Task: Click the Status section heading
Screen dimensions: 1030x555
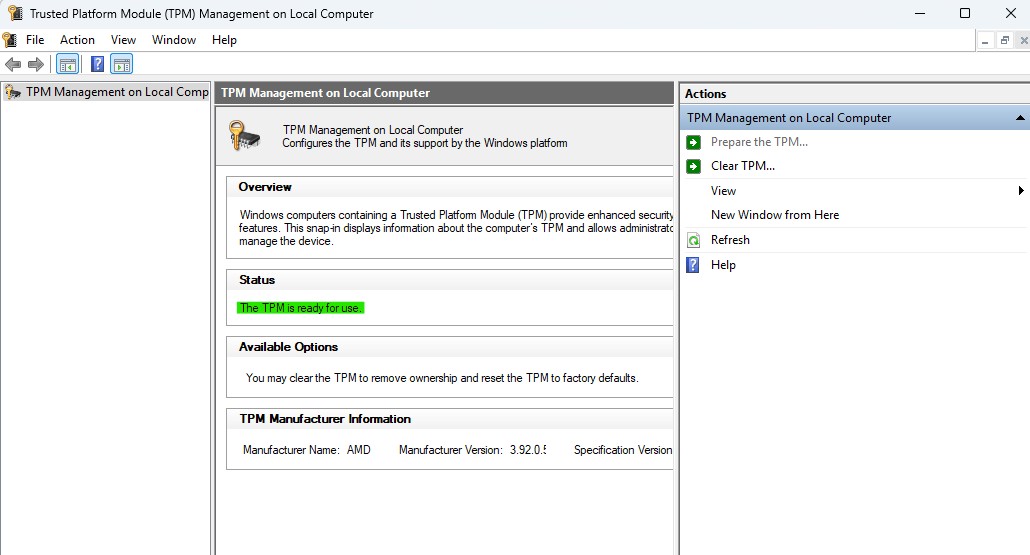Action: [257, 280]
